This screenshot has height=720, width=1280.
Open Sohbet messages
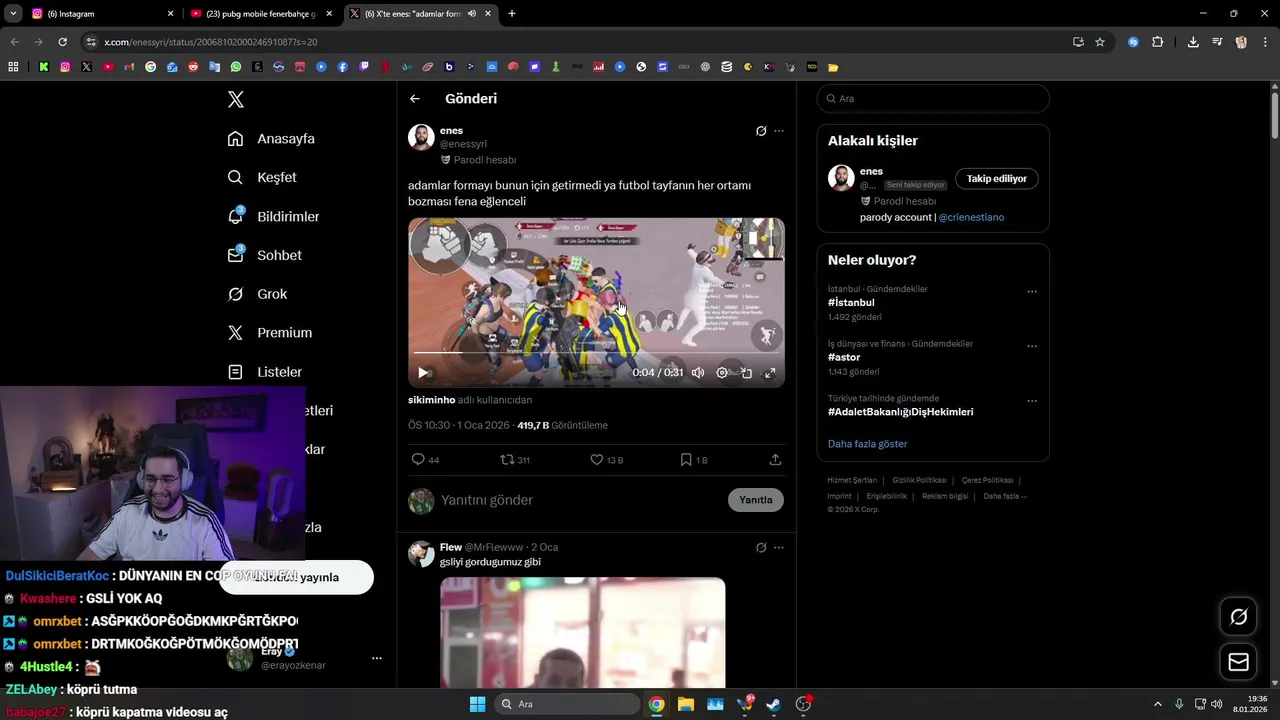point(265,255)
